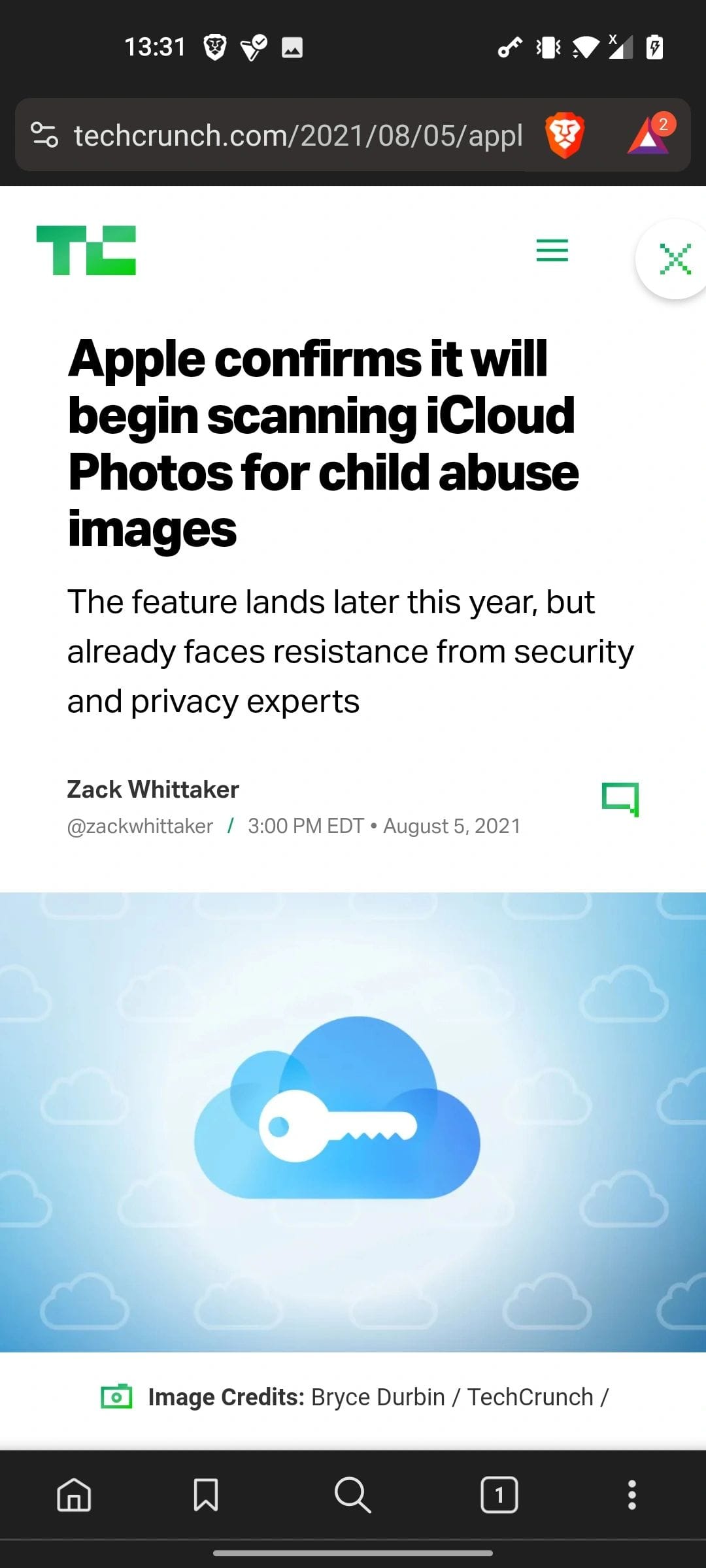Tap the Bryce Durbin image credit
This screenshot has height=1568, width=706.
378,1397
